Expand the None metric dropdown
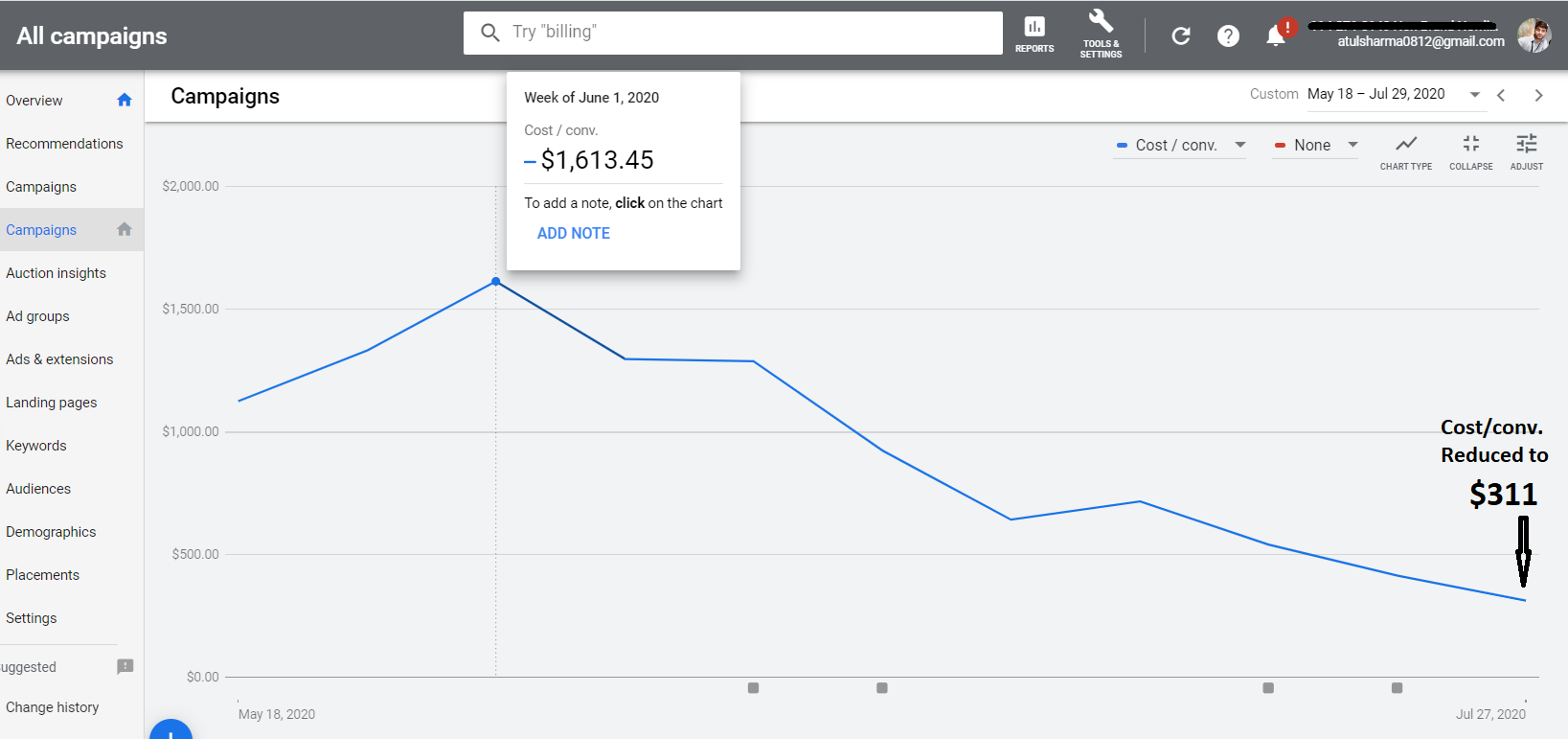The image size is (1568, 739). click(1316, 146)
